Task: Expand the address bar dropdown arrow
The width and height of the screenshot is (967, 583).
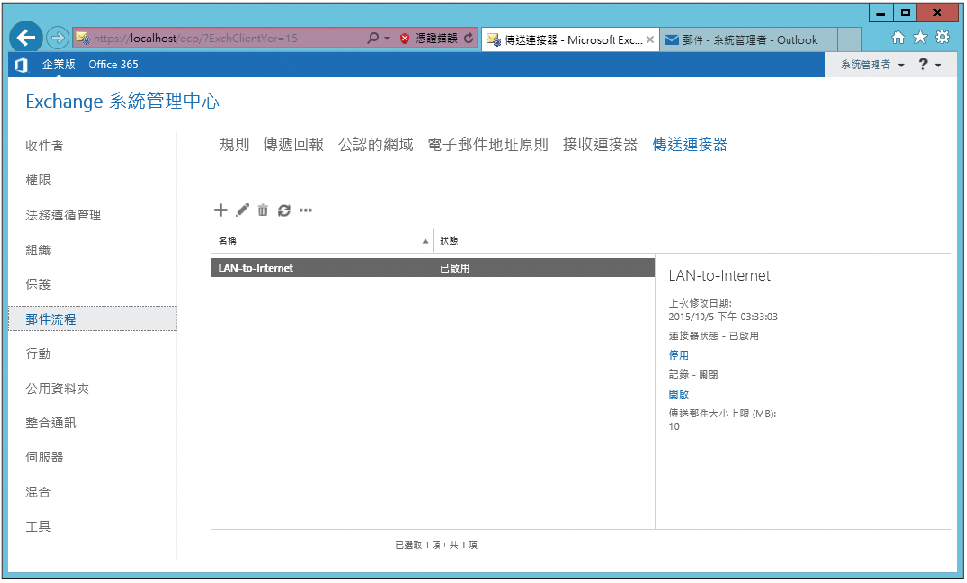Action: (387, 38)
